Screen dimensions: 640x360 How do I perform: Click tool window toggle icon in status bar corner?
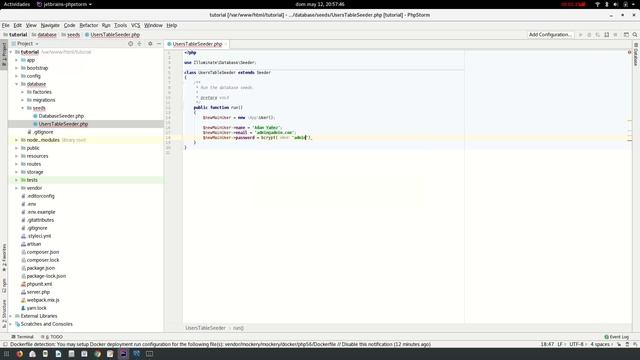click(x=5, y=344)
